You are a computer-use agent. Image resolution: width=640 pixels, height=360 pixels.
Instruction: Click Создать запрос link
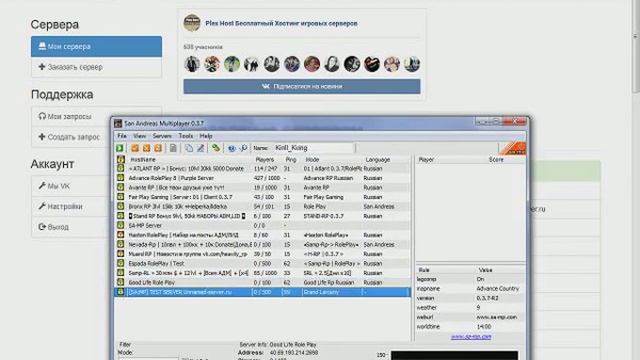[x=73, y=137]
